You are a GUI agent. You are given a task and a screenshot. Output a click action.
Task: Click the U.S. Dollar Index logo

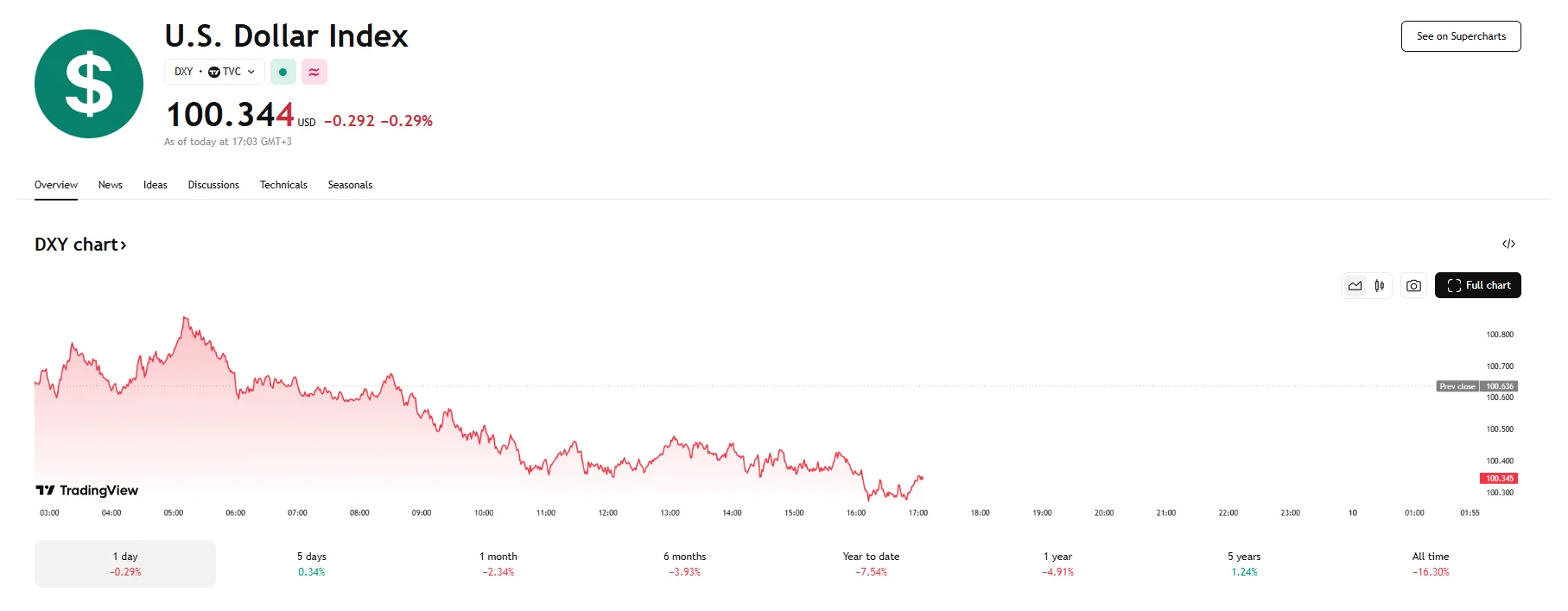[89, 84]
